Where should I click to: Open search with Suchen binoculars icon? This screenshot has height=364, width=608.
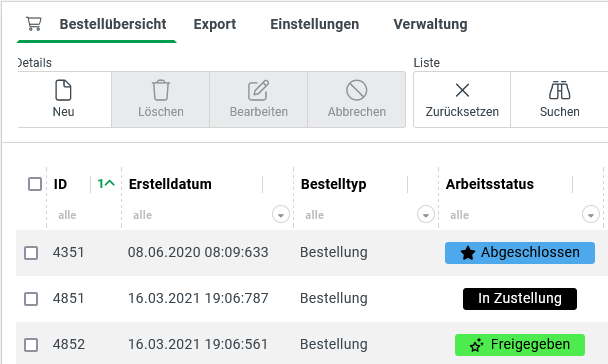(x=560, y=90)
